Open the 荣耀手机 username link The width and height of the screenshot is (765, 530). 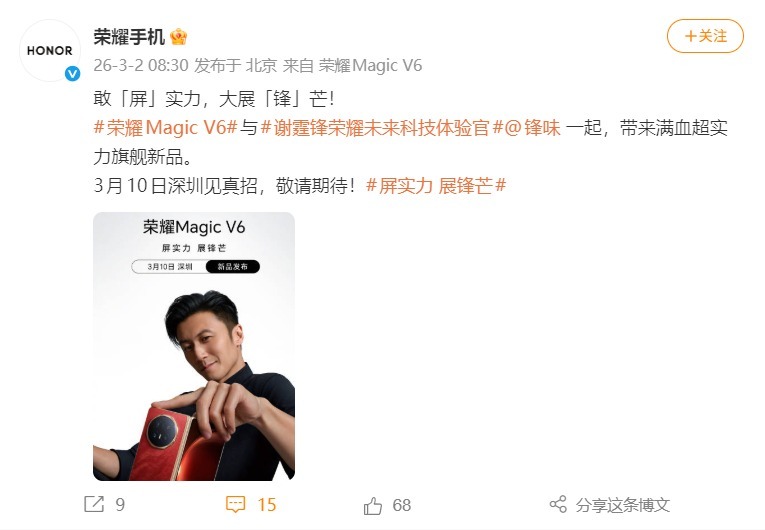coord(129,37)
